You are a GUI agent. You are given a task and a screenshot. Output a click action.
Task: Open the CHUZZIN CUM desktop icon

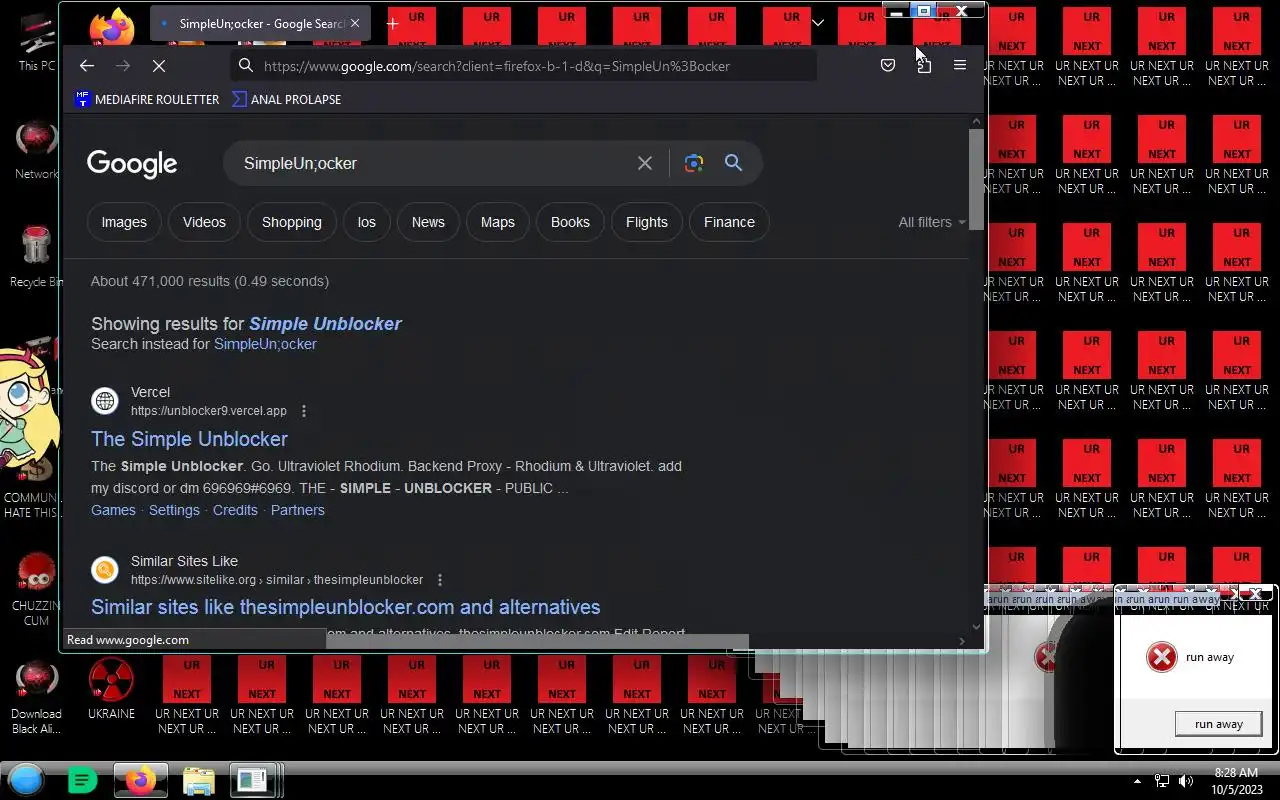36,590
